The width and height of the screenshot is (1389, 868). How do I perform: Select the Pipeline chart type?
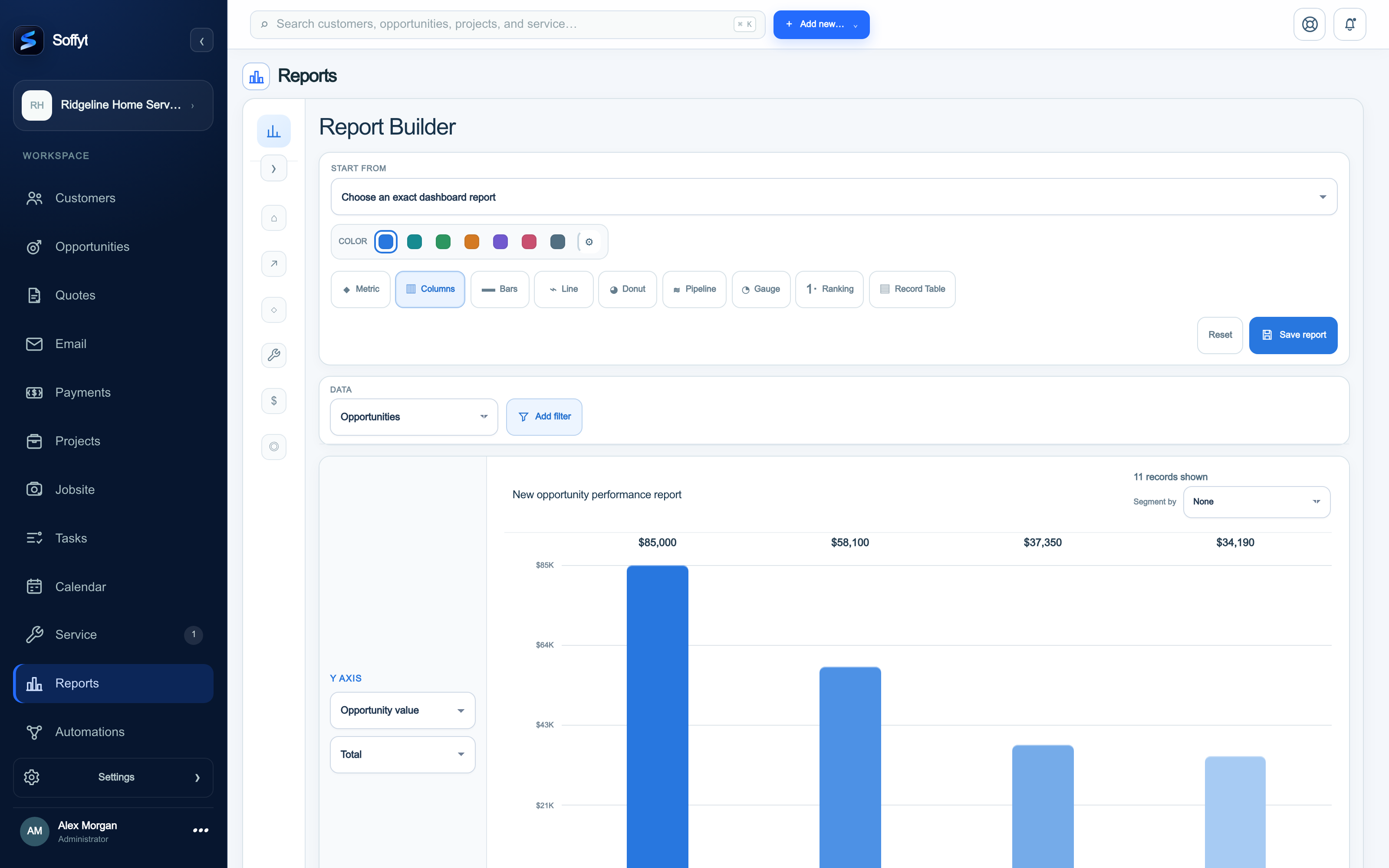pyautogui.click(x=694, y=289)
